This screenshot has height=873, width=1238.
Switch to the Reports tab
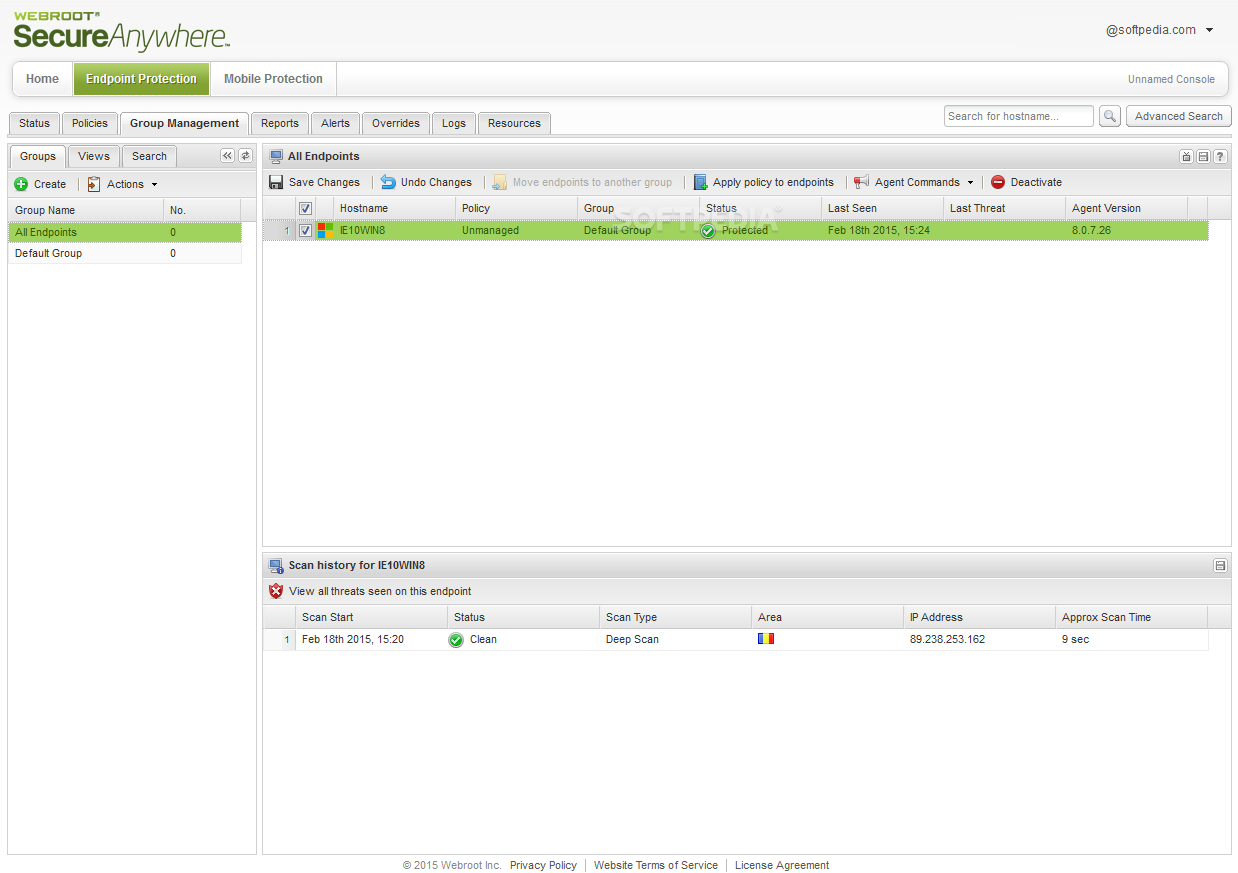pyautogui.click(x=280, y=123)
